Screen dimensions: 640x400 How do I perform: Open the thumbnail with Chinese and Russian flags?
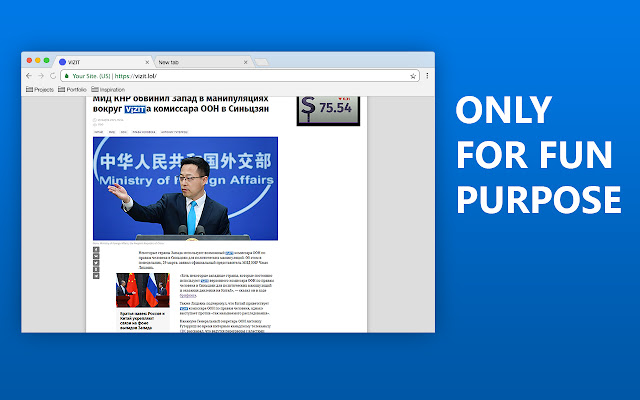click(x=143, y=290)
